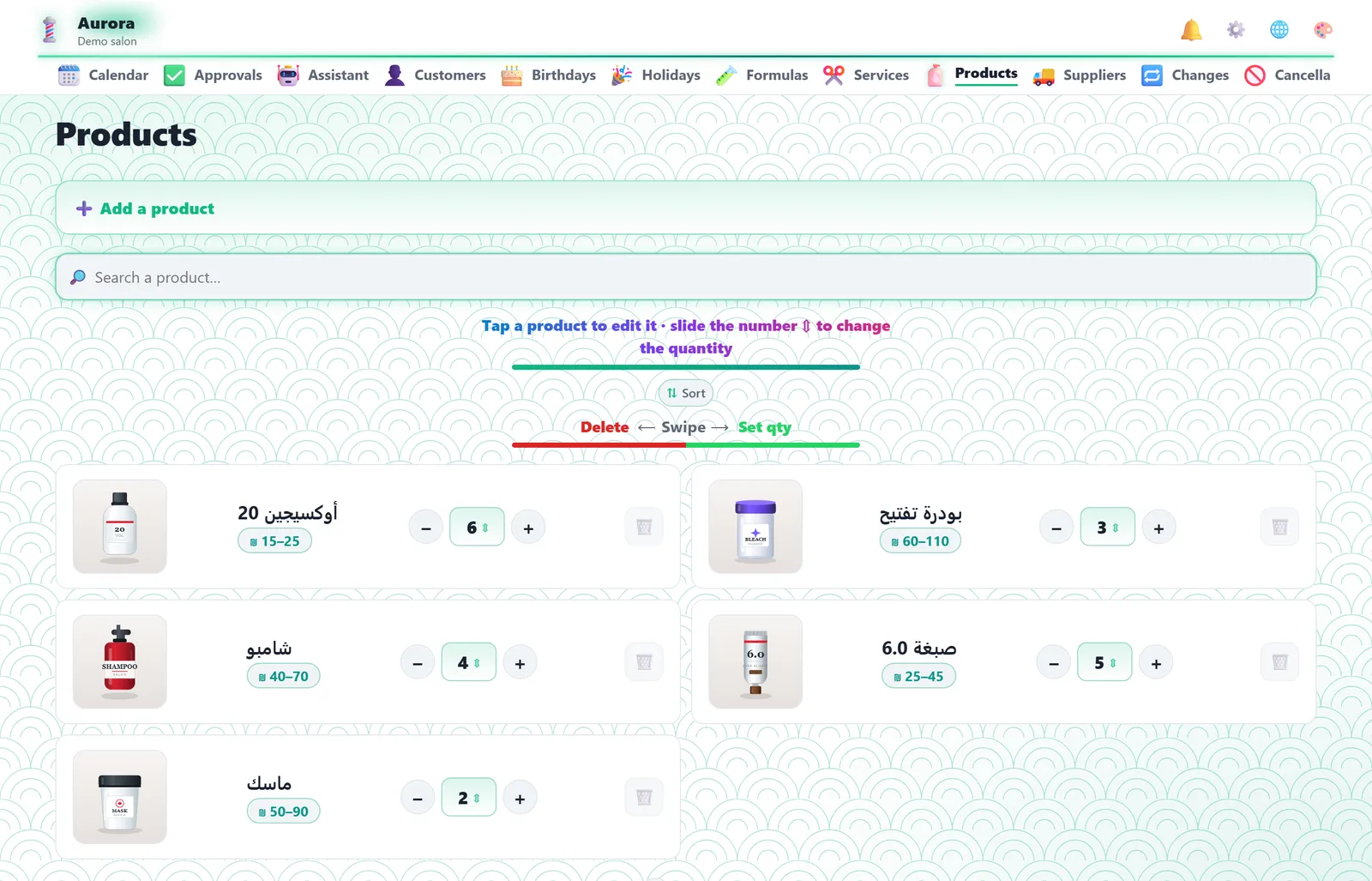Click the Calendar icon in navigation
The image size is (1372, 881).
(69, 75)
